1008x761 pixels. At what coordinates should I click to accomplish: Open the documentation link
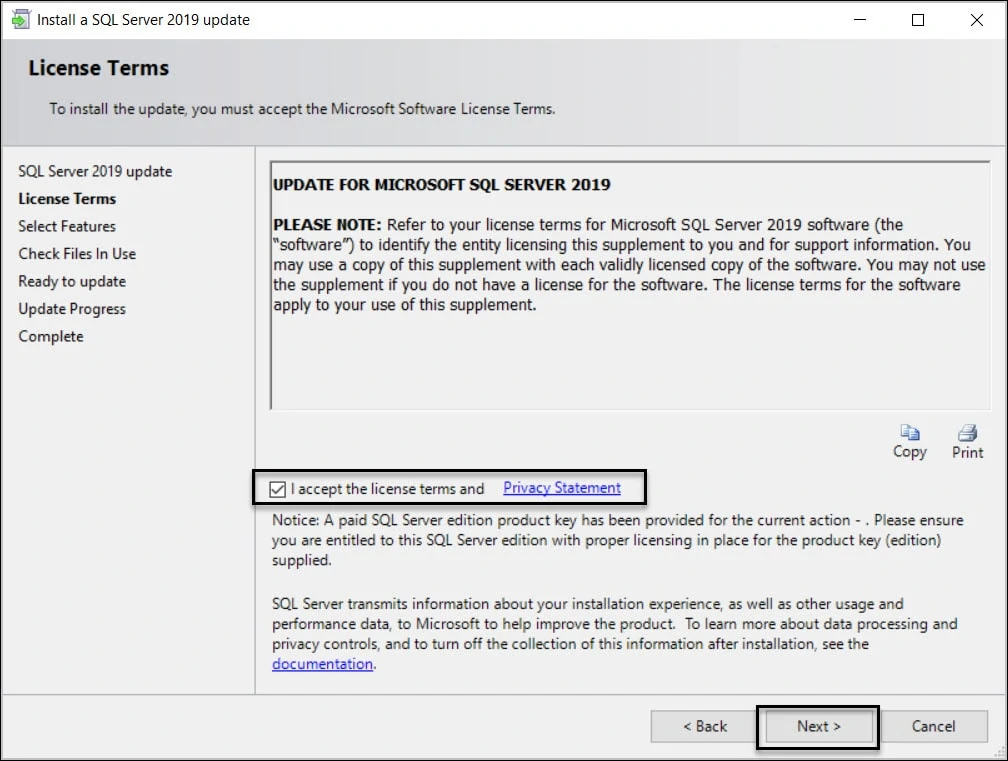pyautogui.click(x=322, y=664)
